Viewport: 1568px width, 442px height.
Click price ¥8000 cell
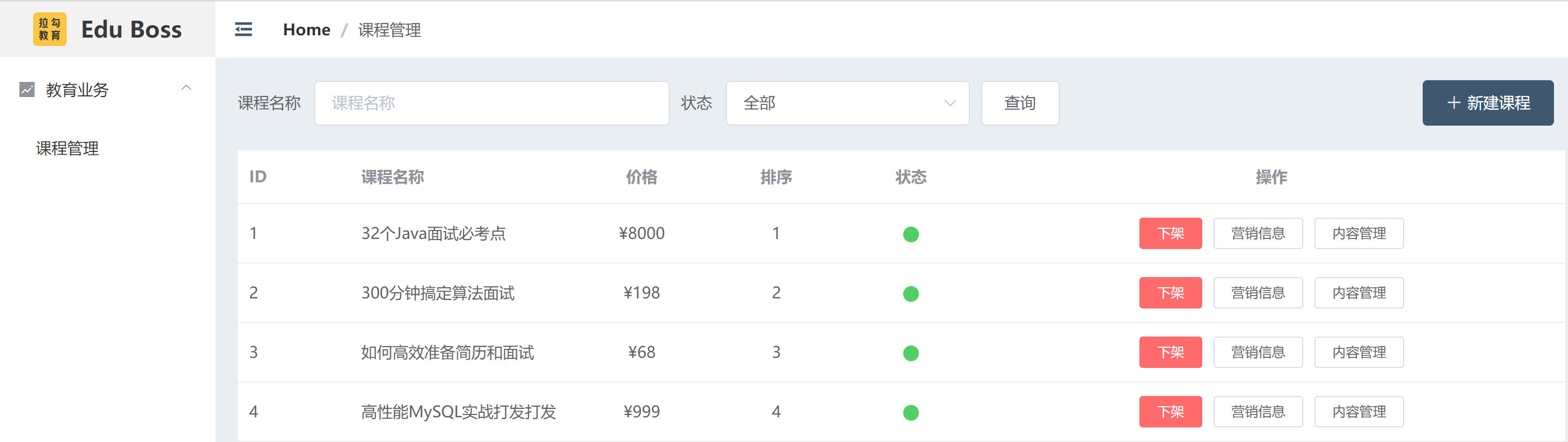click(x=642, y=233)
